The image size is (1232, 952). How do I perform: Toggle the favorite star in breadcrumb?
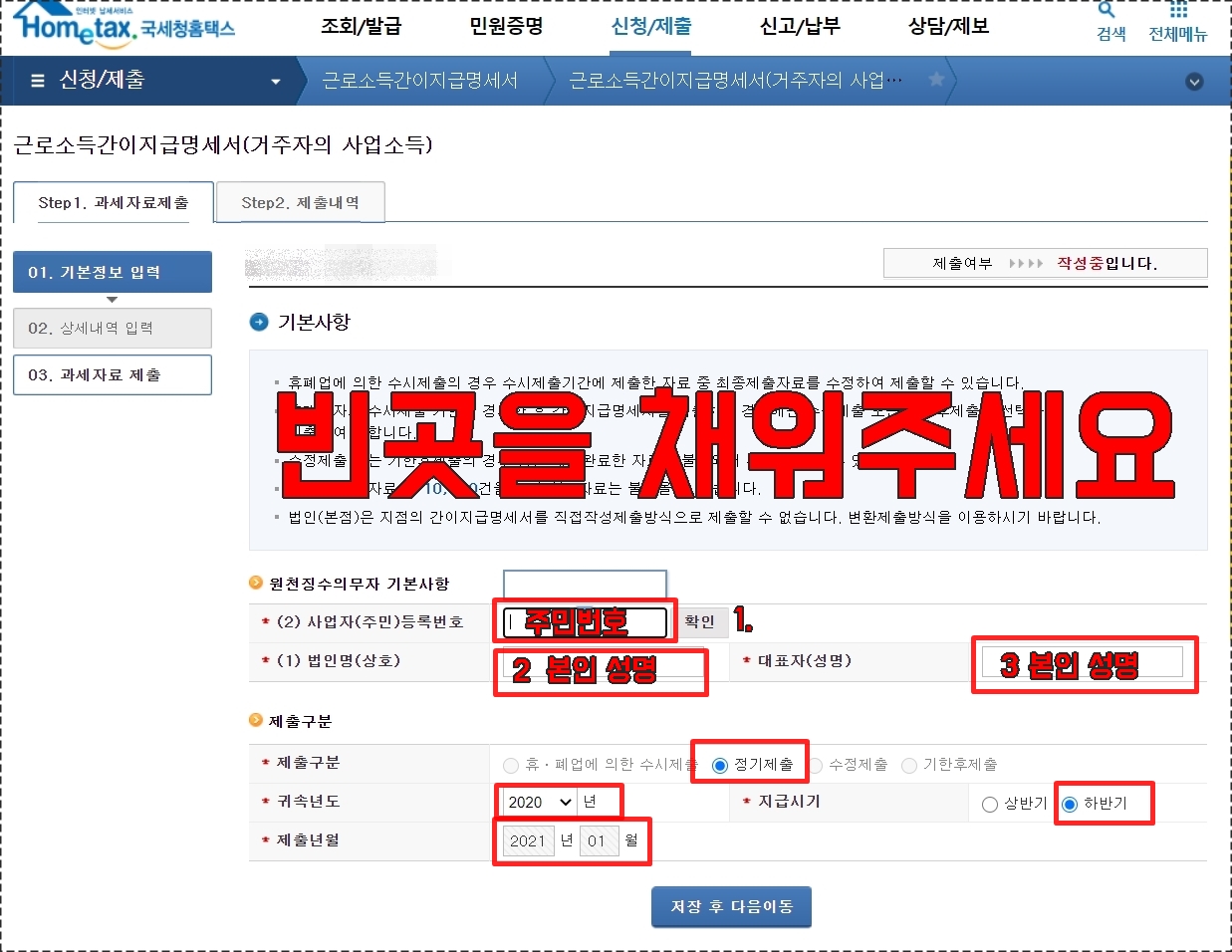(x=936, y=80)
